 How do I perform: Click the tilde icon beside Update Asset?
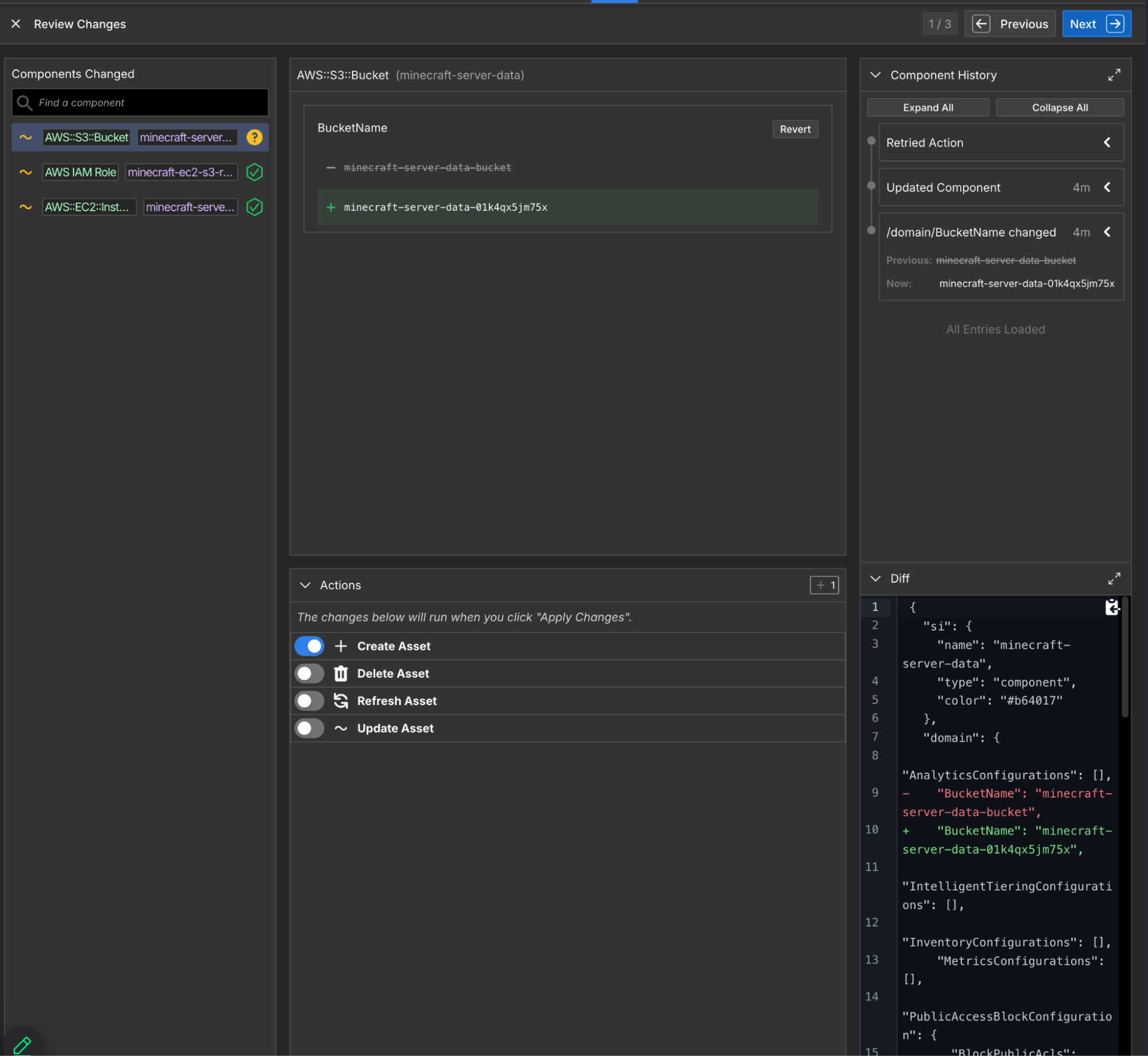click(341, 729)
